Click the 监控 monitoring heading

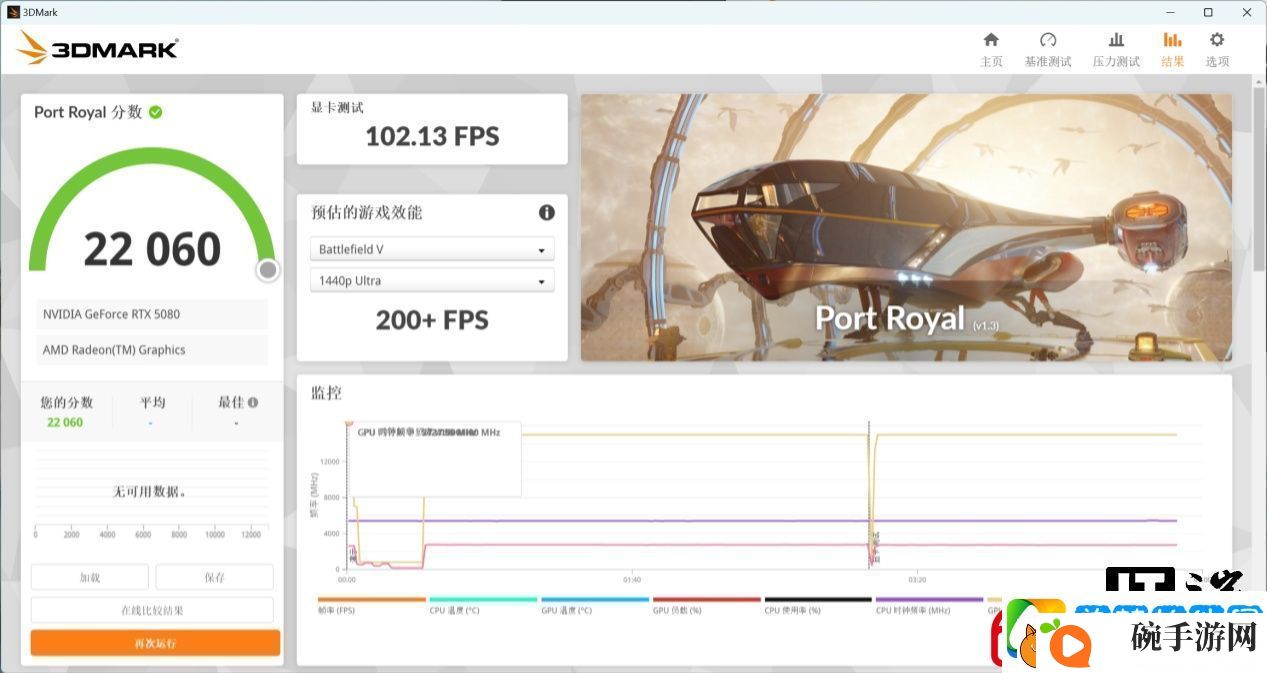click(x=326, y=393)
